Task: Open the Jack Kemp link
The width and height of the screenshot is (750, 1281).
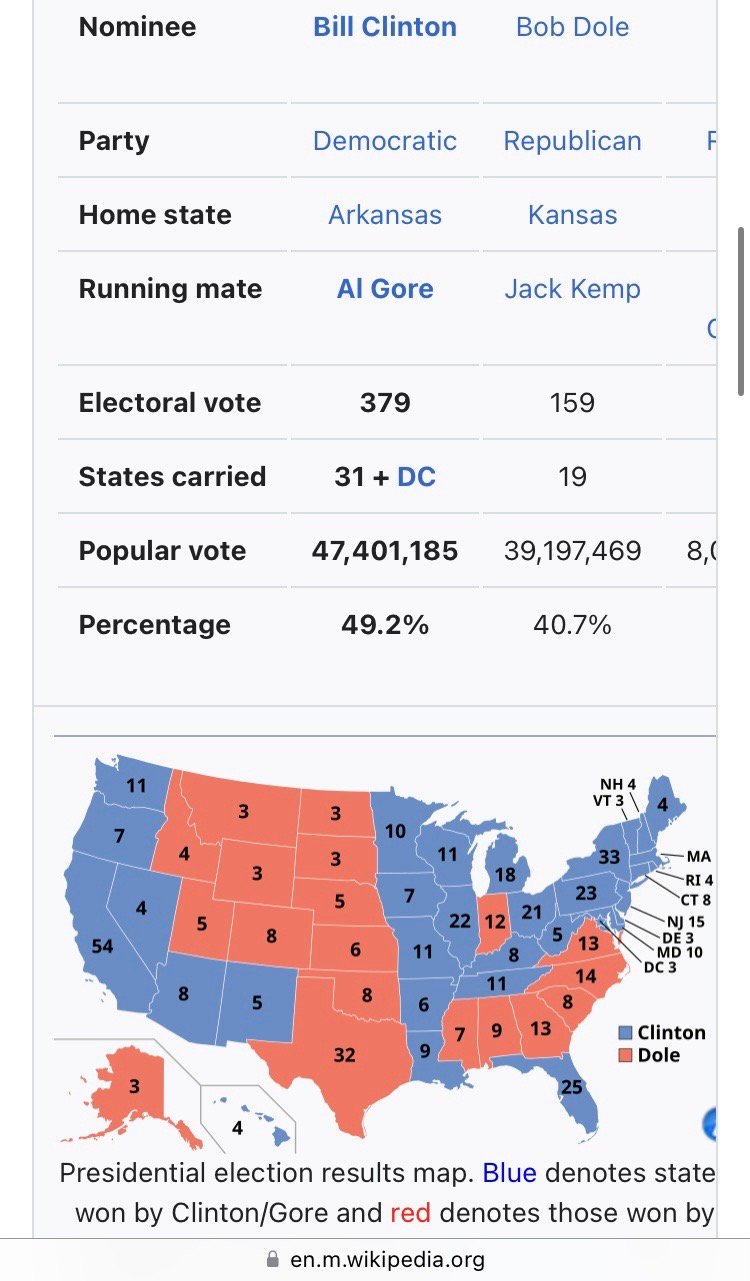Action: click(573, 289)
